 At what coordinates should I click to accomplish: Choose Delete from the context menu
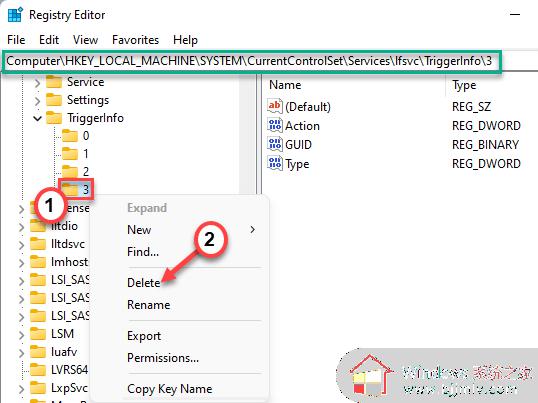pos(143,283)
